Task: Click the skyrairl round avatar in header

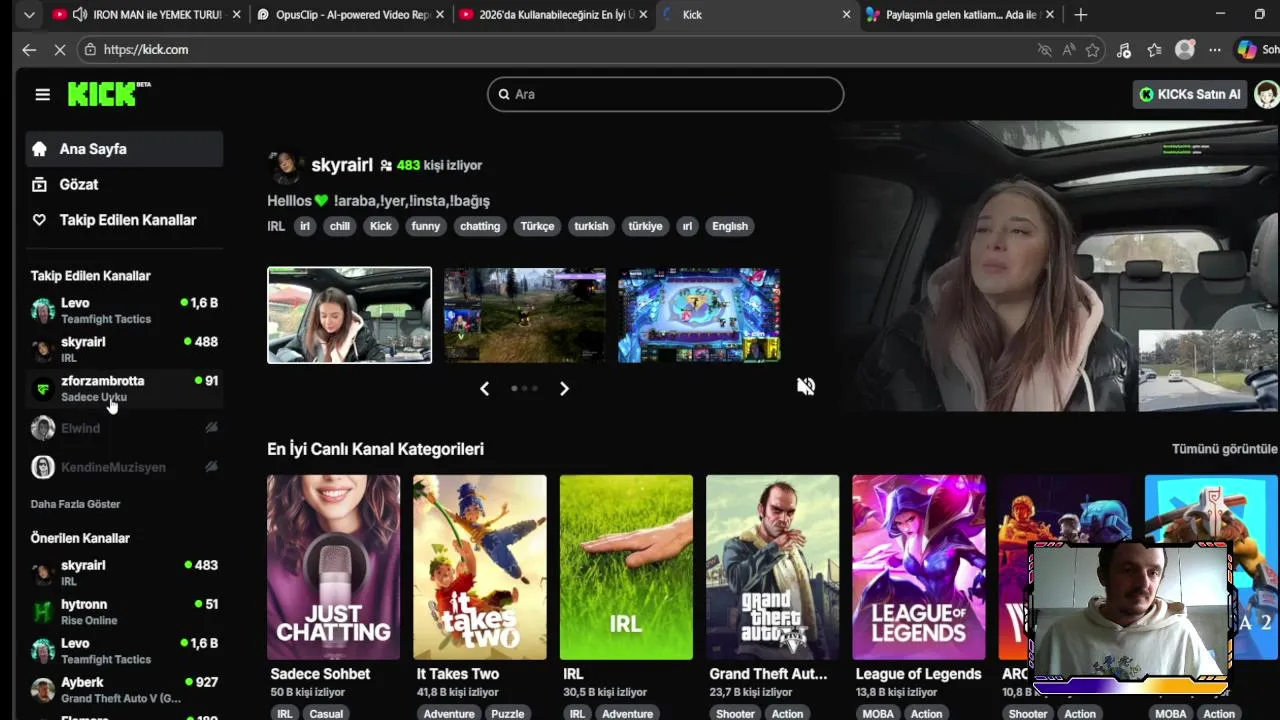Action: coord(285,167)
